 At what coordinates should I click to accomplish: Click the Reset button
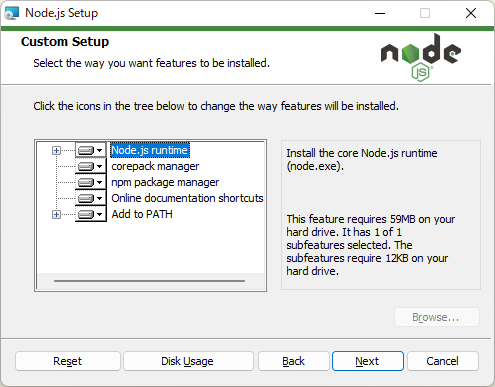coord(68,361)
